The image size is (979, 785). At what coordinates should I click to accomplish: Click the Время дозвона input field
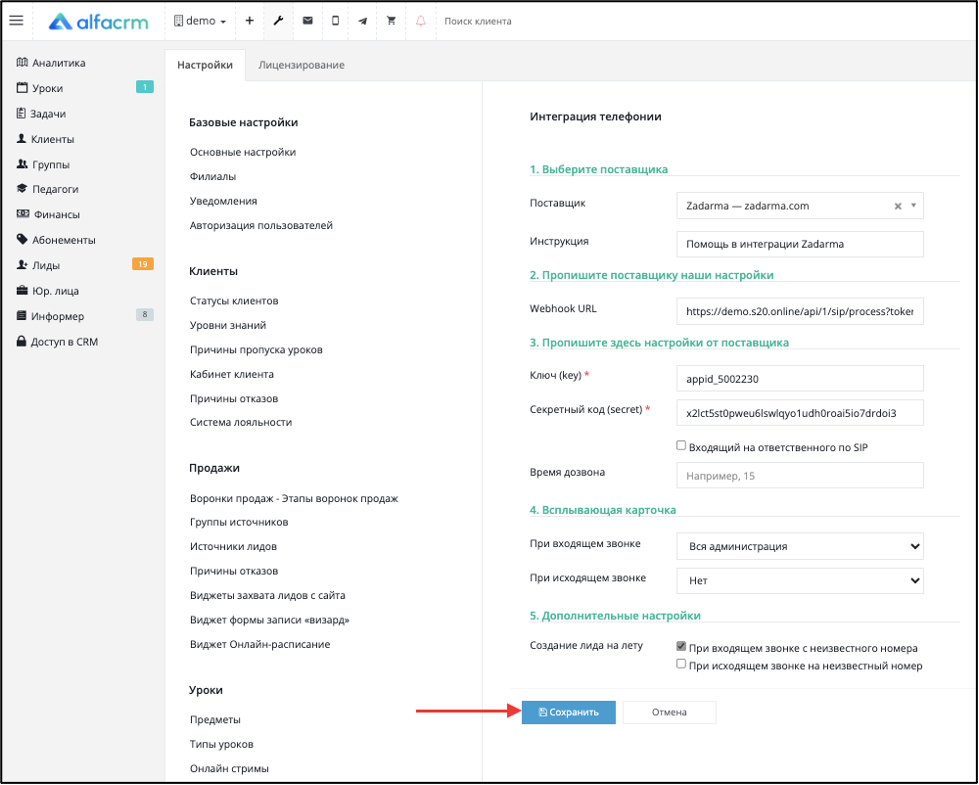(x=799, y=476)
